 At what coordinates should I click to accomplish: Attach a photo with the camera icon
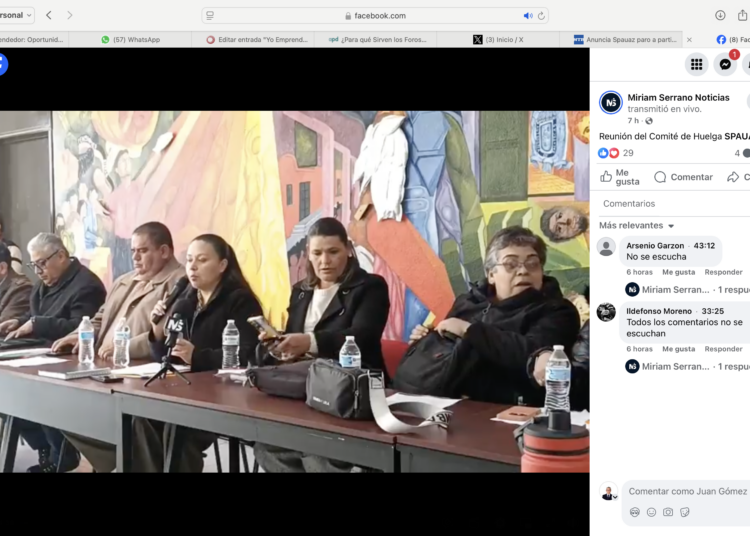[x=668, y=512]
